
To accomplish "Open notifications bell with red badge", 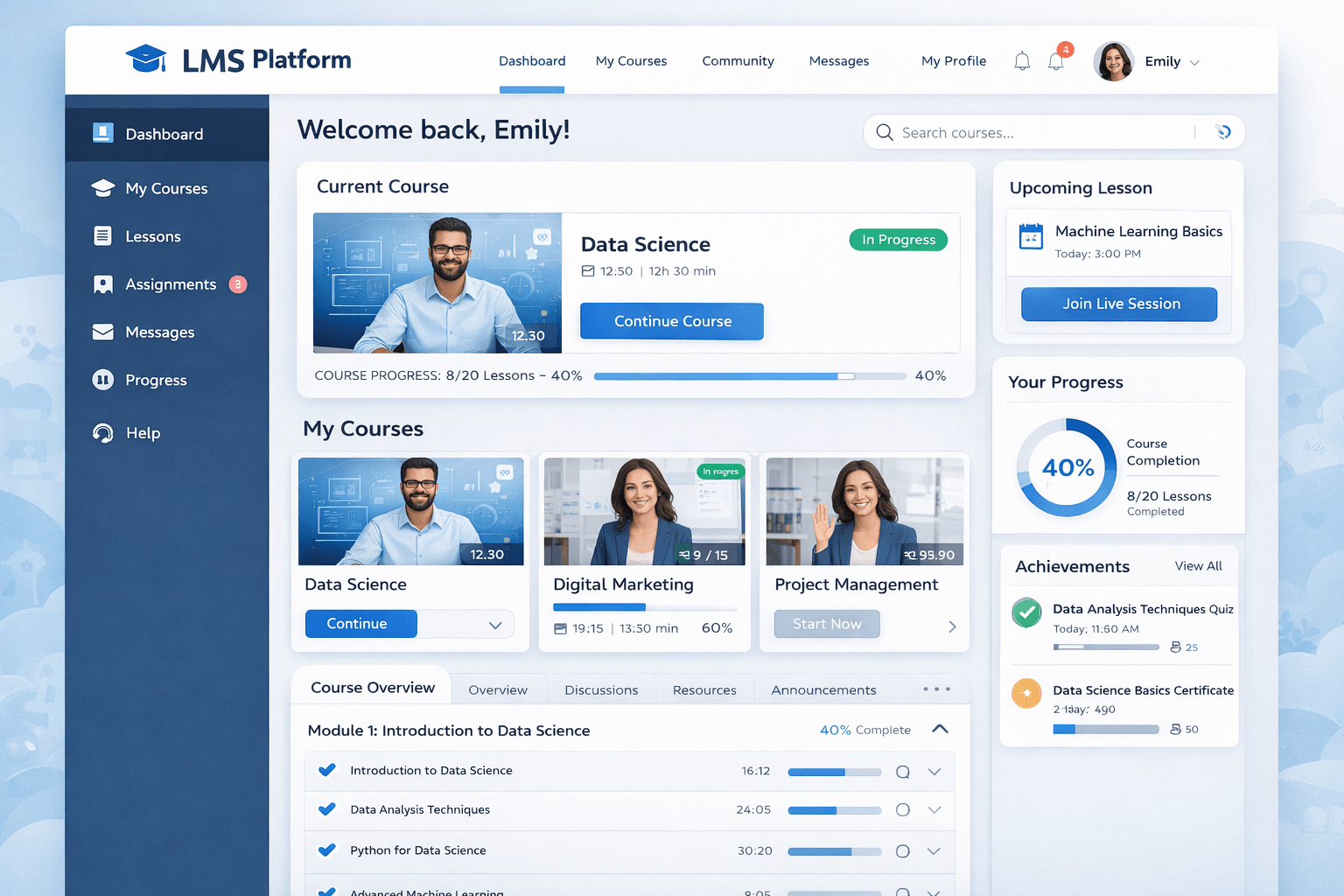I will tap(1056, 61).
